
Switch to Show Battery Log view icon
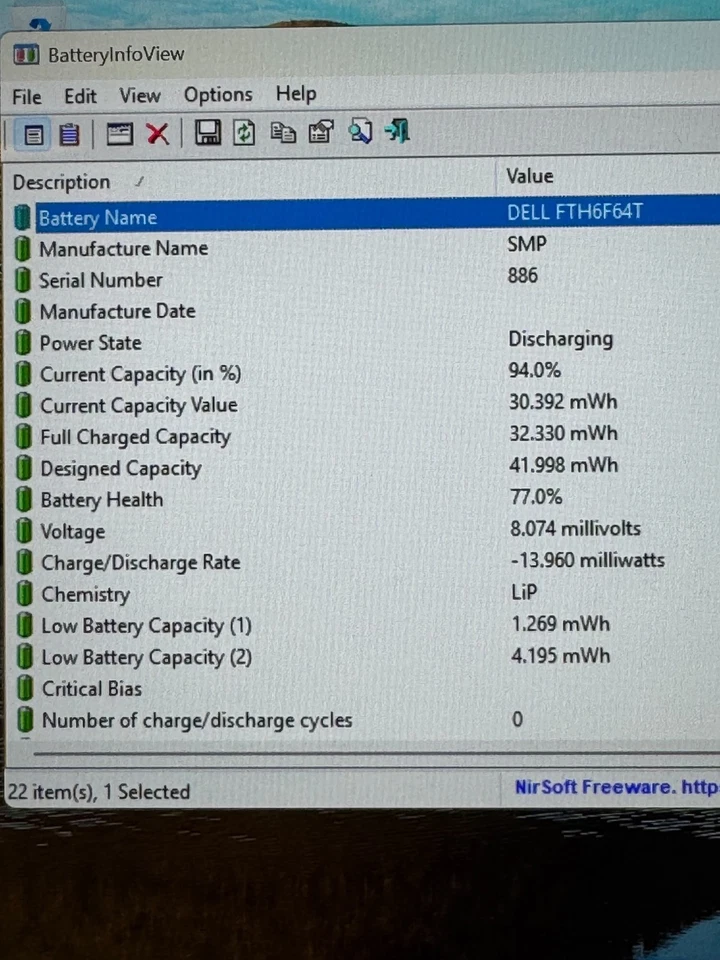click(x=69, y=134)
